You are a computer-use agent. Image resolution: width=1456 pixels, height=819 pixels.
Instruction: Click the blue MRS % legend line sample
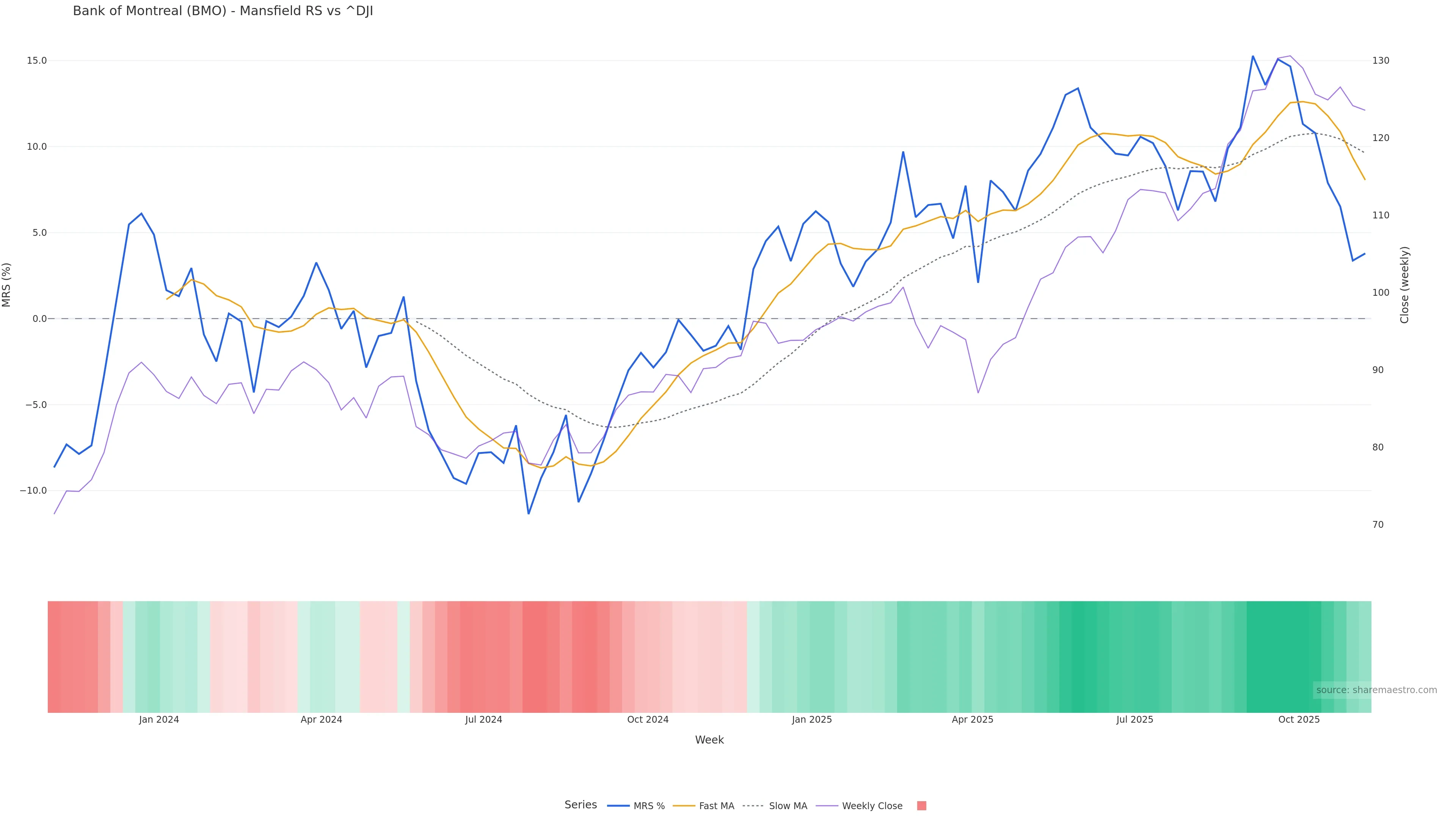(x=618, y=806)
